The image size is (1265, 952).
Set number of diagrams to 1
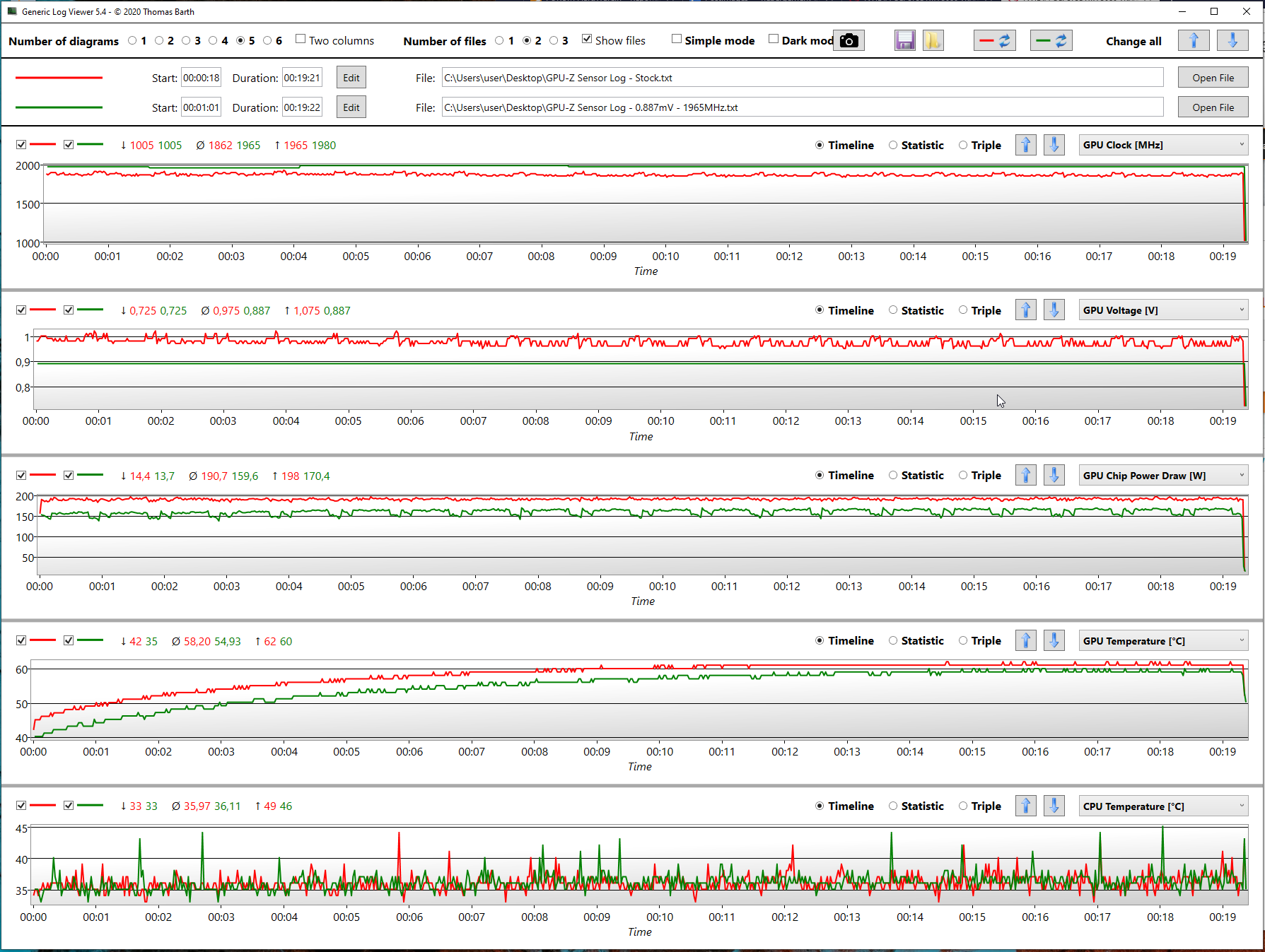132,41
